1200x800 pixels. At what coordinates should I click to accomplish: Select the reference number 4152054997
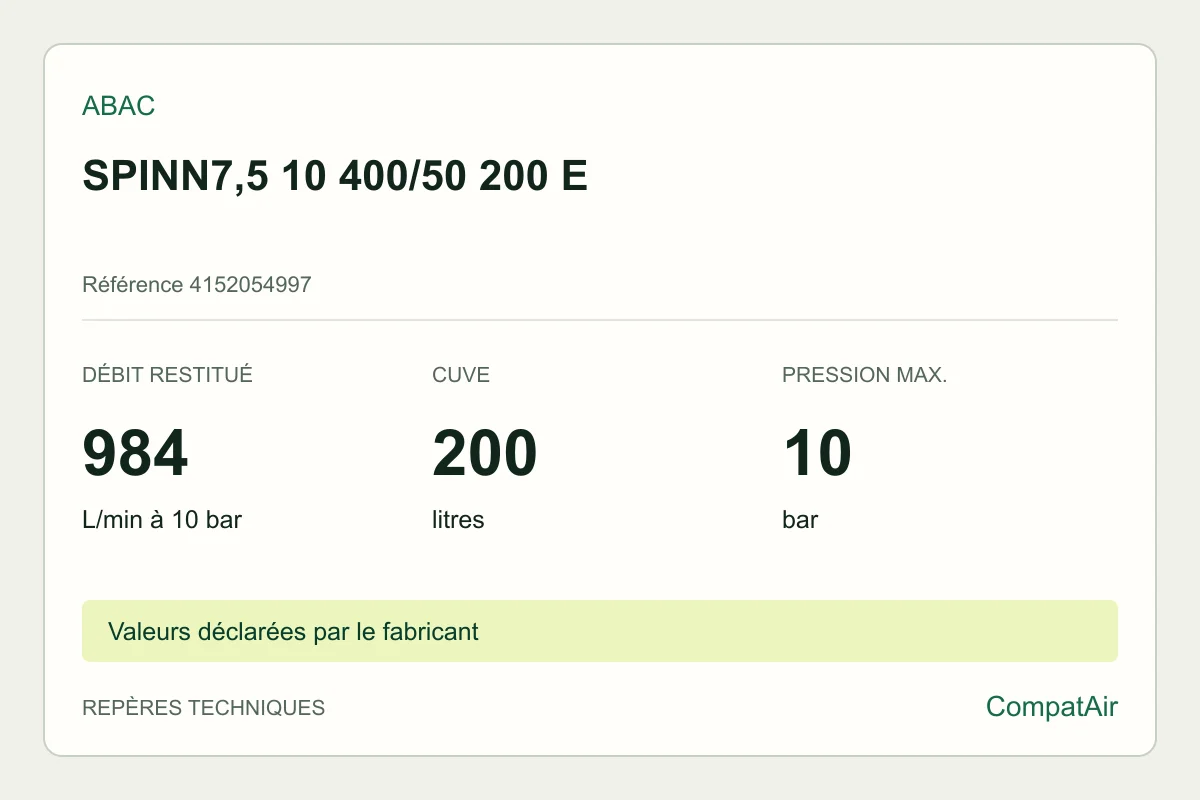[x=250, y=285]
